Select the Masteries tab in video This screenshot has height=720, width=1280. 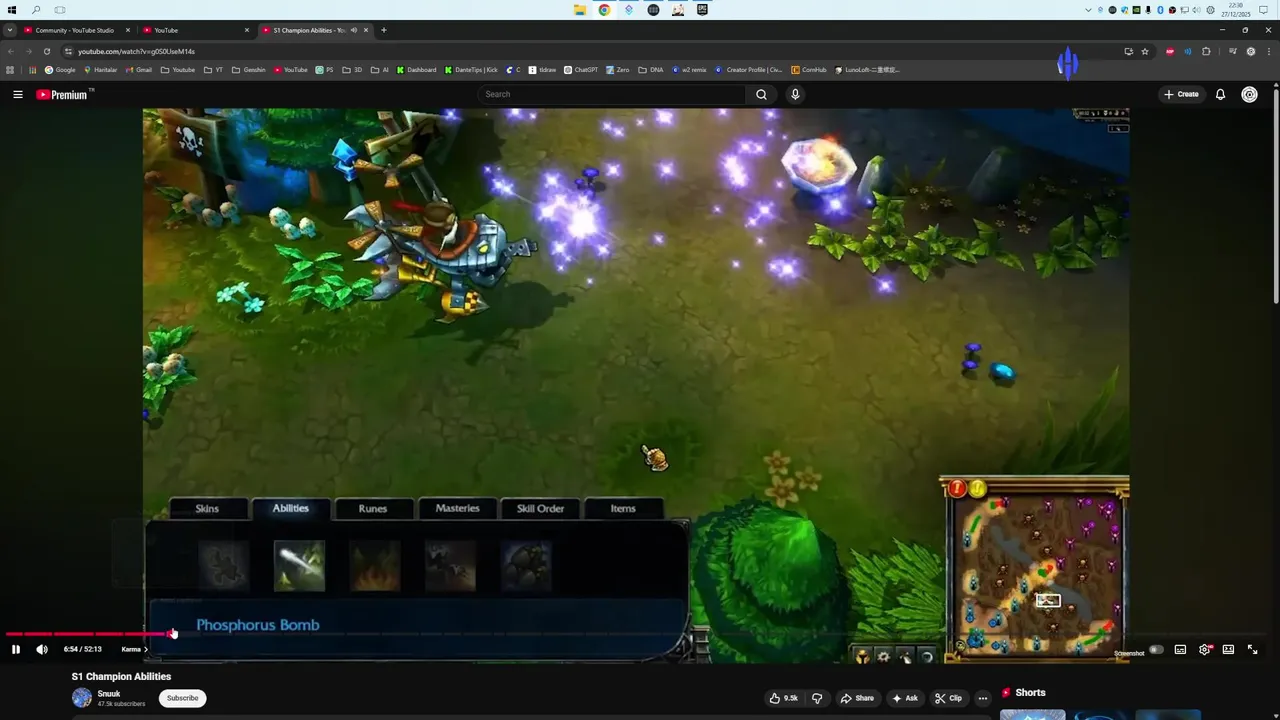coord(457,508)
